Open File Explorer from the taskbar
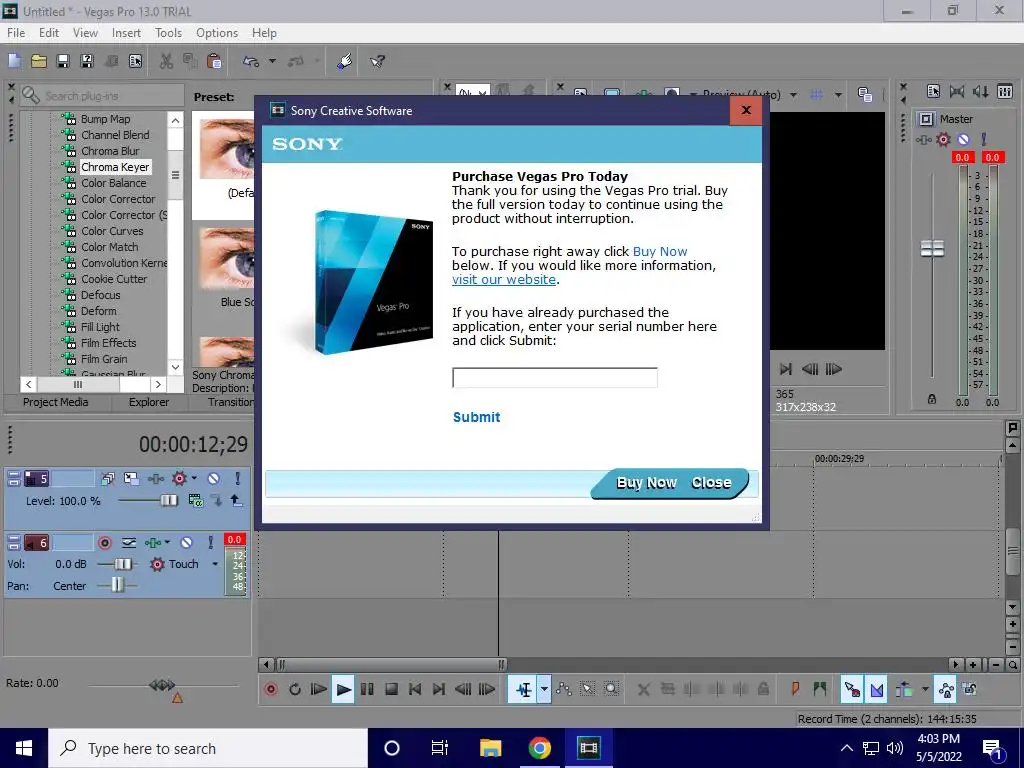This screenshot has width=1024, height=768. [x=490, y=748]
